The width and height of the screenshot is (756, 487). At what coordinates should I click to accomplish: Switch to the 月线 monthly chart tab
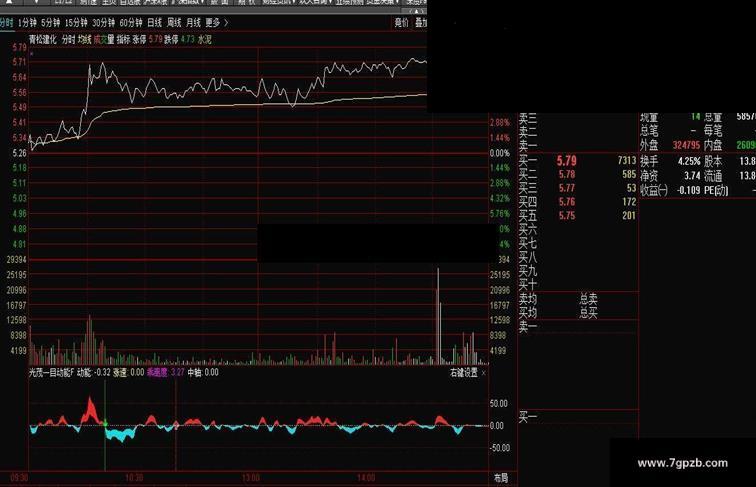coord(193,23)
